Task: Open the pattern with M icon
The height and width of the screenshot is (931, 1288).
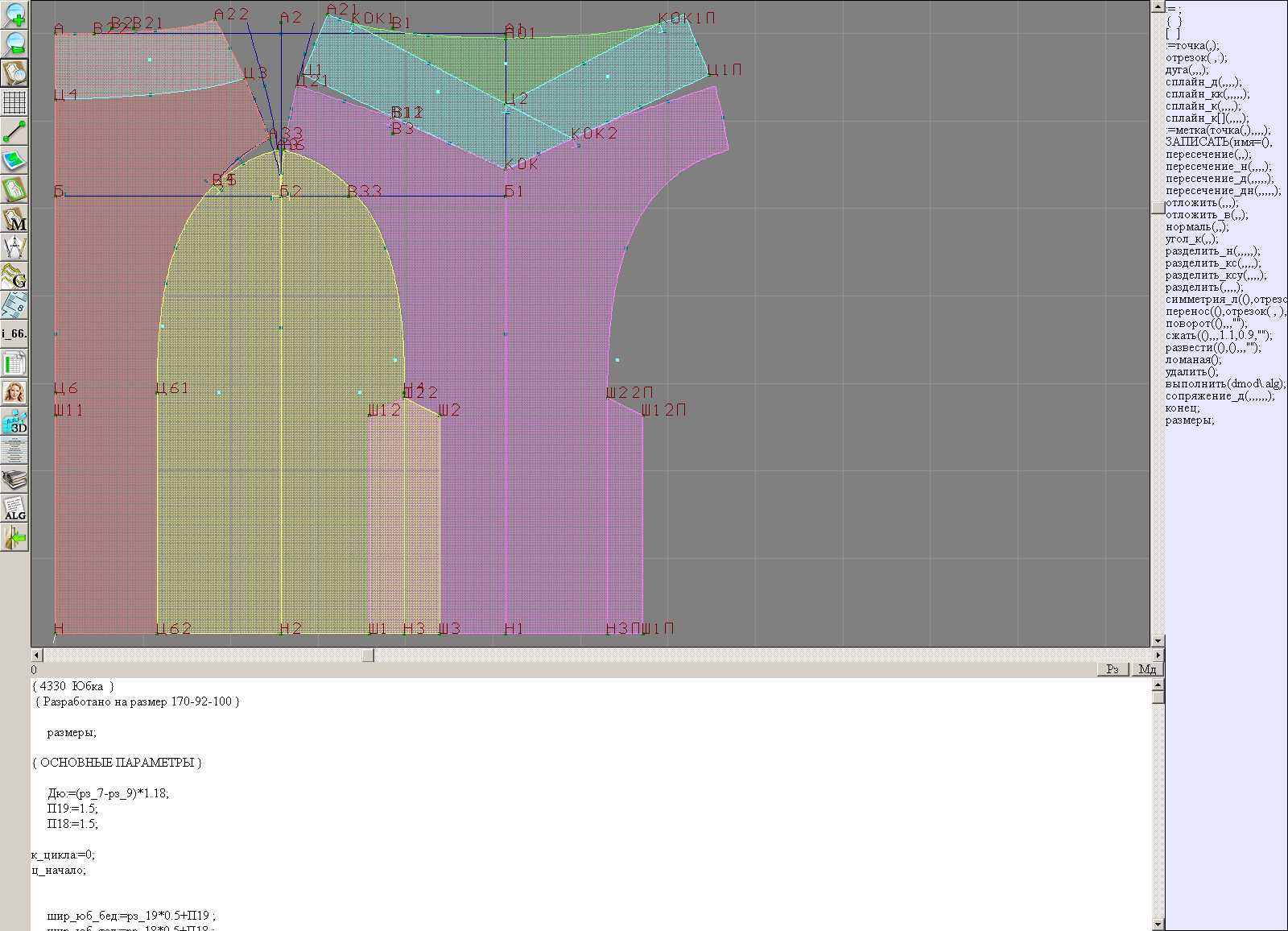Action: coord(14,219)
